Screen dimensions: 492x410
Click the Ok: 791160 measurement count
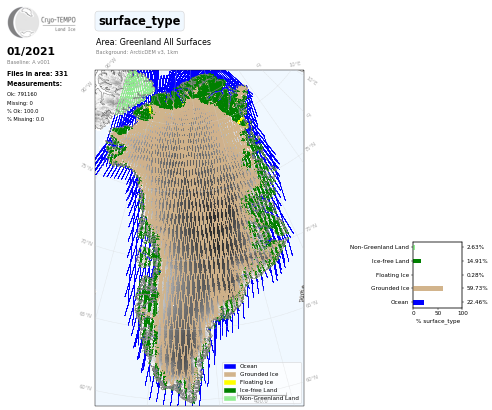[x=22, y=94]
